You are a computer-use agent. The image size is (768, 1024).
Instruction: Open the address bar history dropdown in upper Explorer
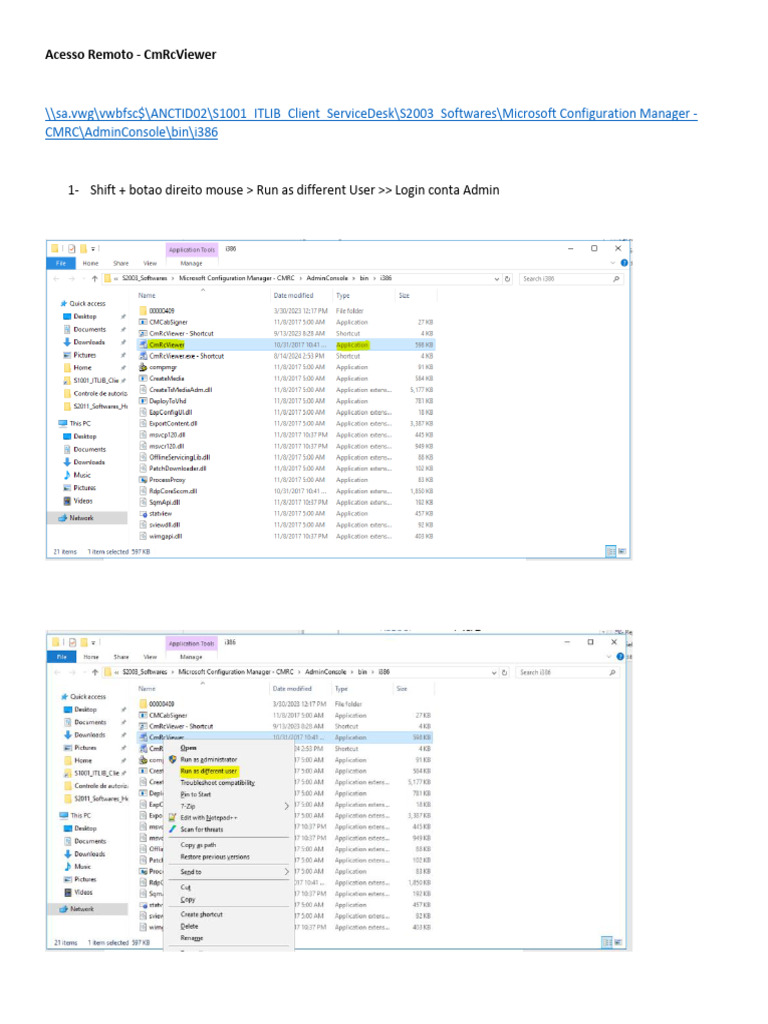pyautogui.click(x=496, y=279)
